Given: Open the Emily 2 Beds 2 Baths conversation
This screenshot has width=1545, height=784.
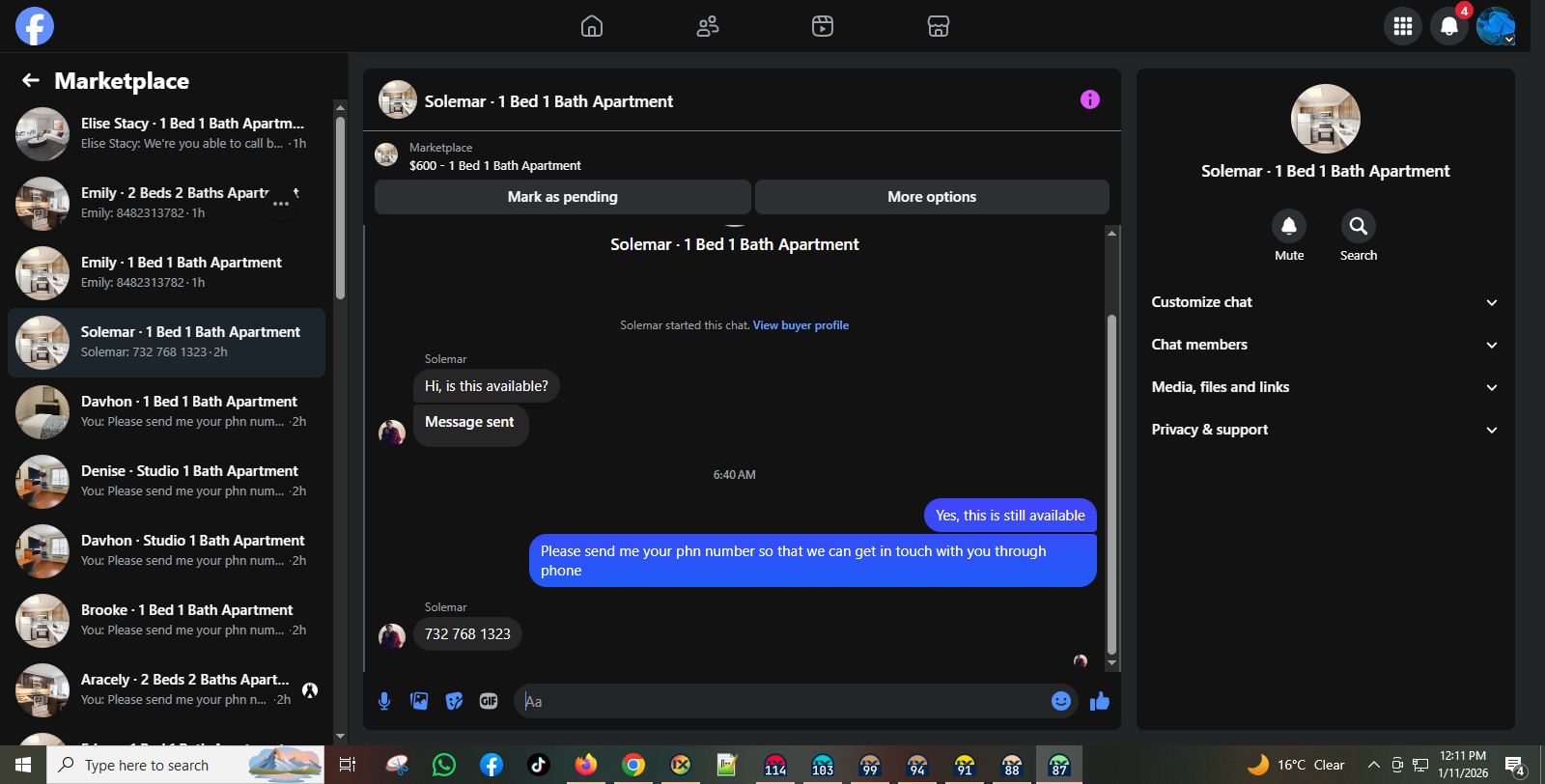Looking at the screenshot, I should (166, 204).
